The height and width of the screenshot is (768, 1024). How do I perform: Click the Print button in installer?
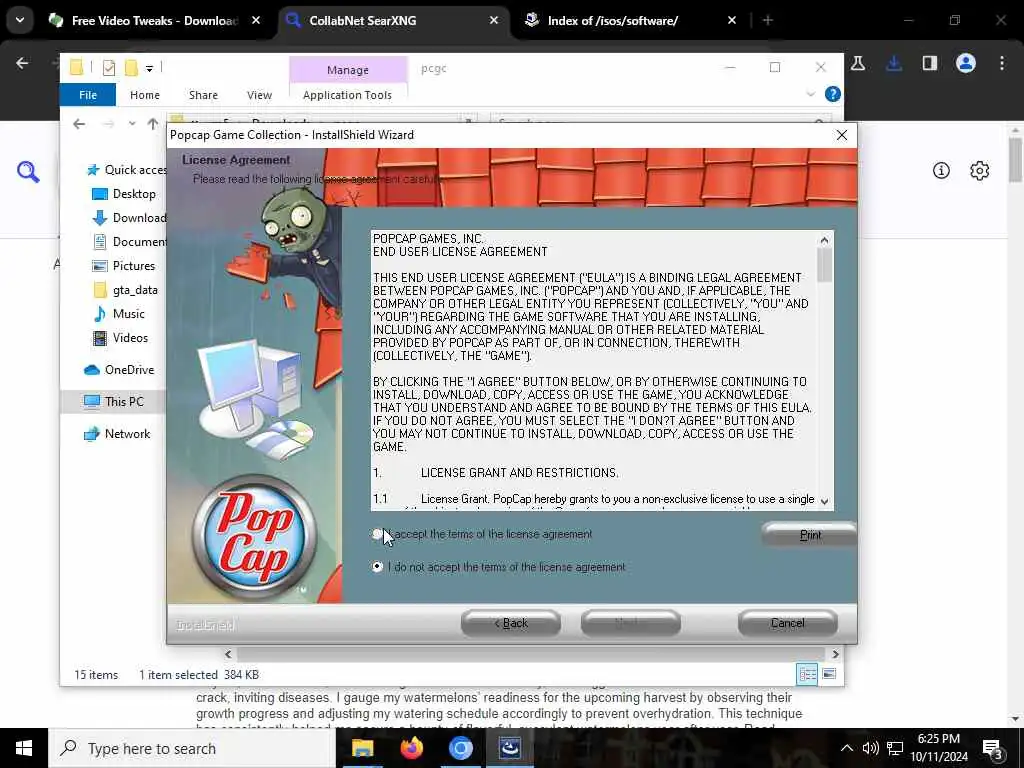pos(809,535)
